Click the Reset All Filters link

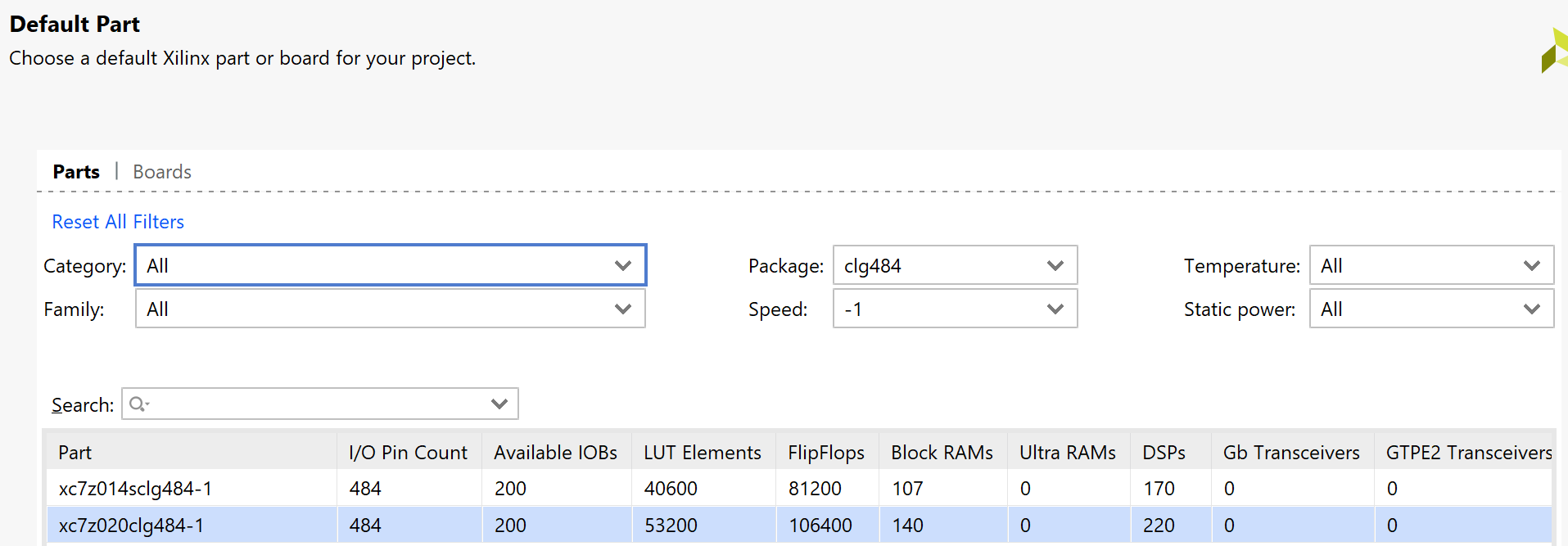coord(118,222)
